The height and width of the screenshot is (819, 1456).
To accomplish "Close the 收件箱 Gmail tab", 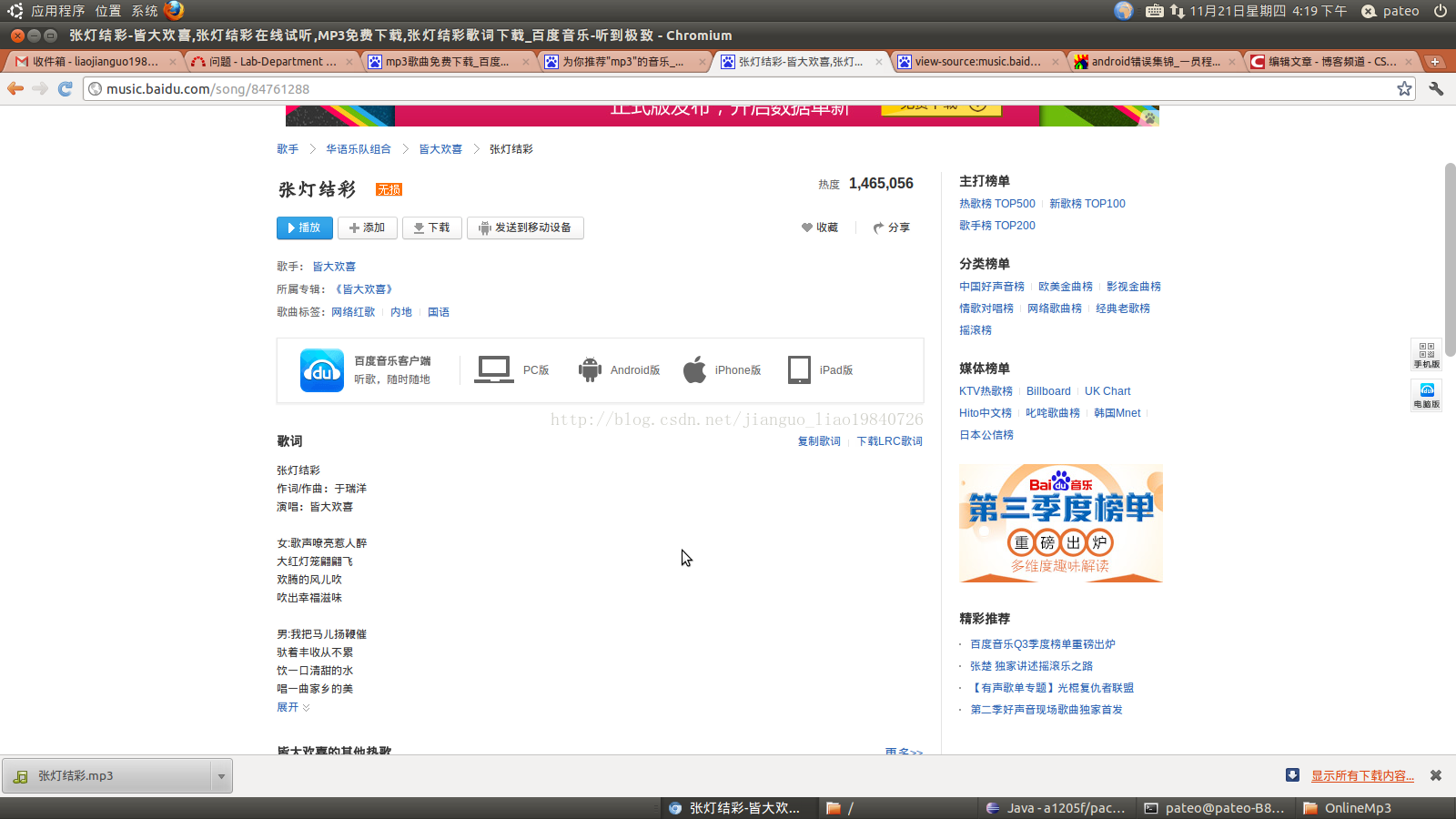I will [x=173, y=62].
